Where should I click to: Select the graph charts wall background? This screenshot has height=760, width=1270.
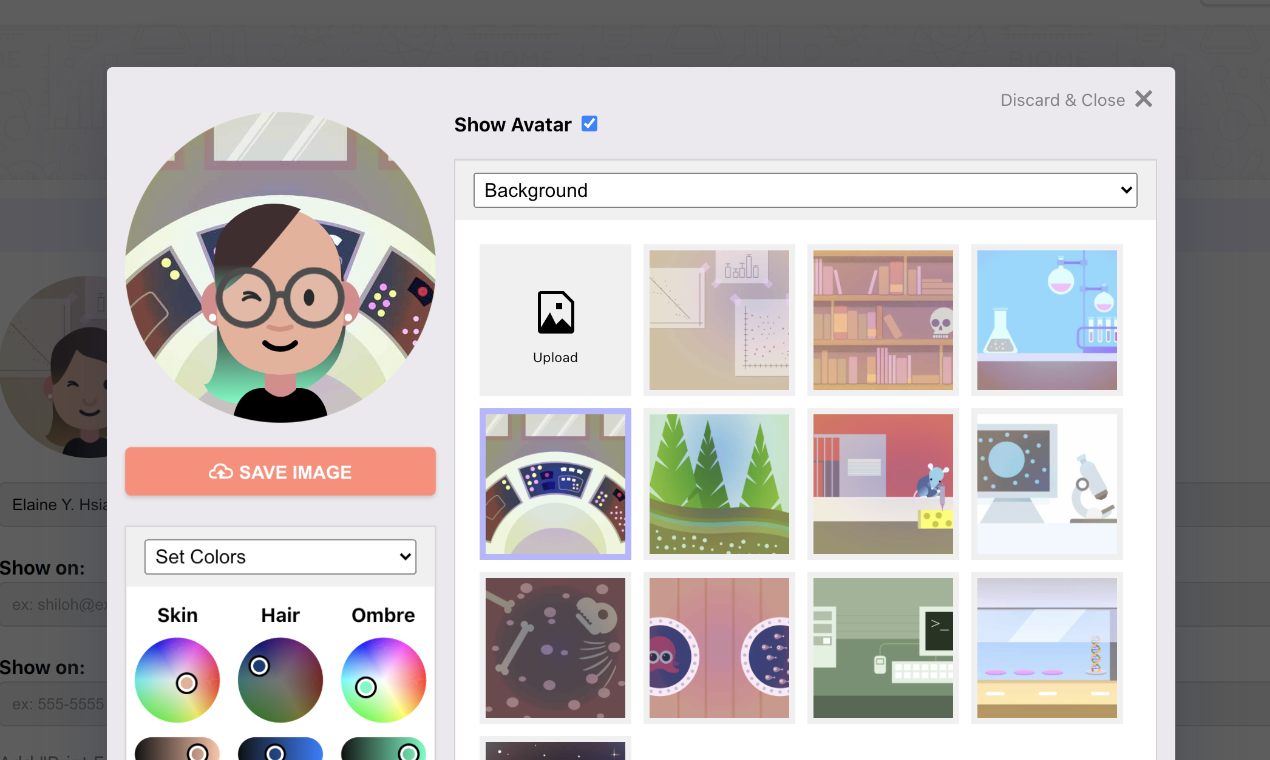pos(719,320)
